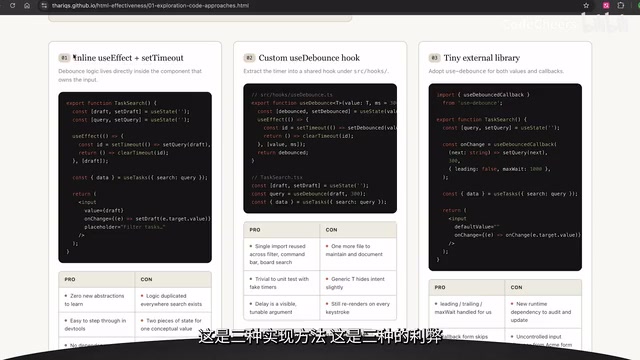Click cell "Zero new abstractions to learn"
Screen dimensions: 640x360
click(x=96, y=300)
